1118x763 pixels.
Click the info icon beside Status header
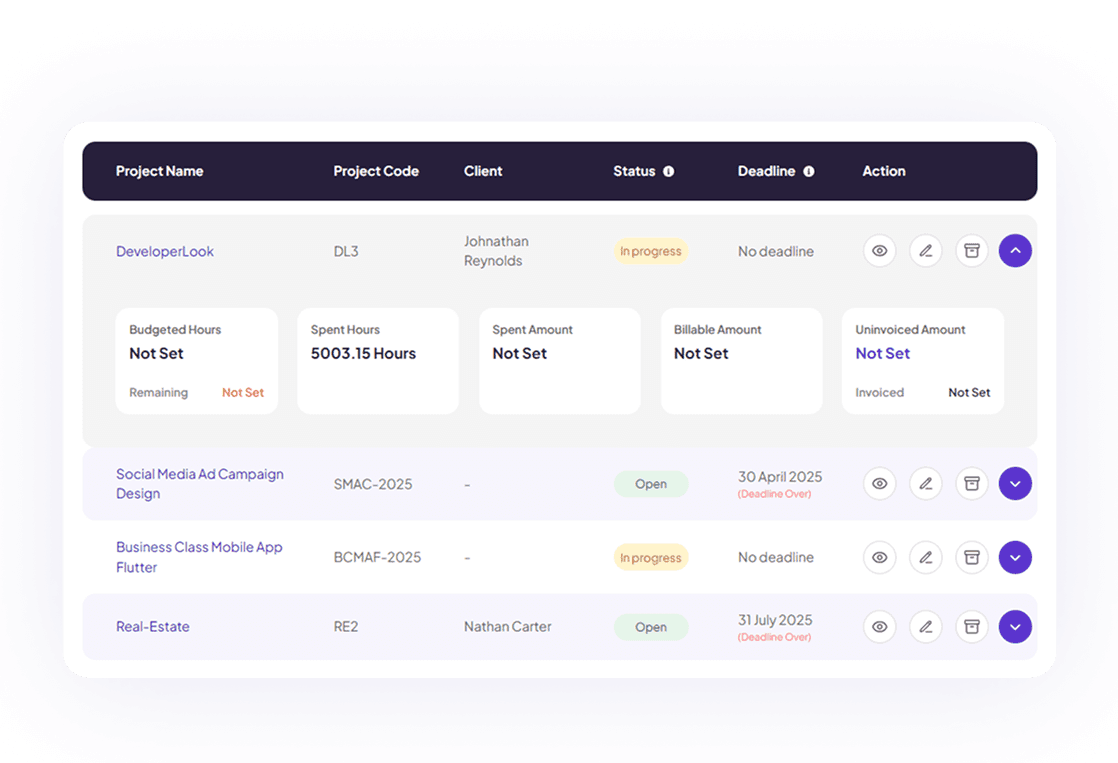point(668,171)
